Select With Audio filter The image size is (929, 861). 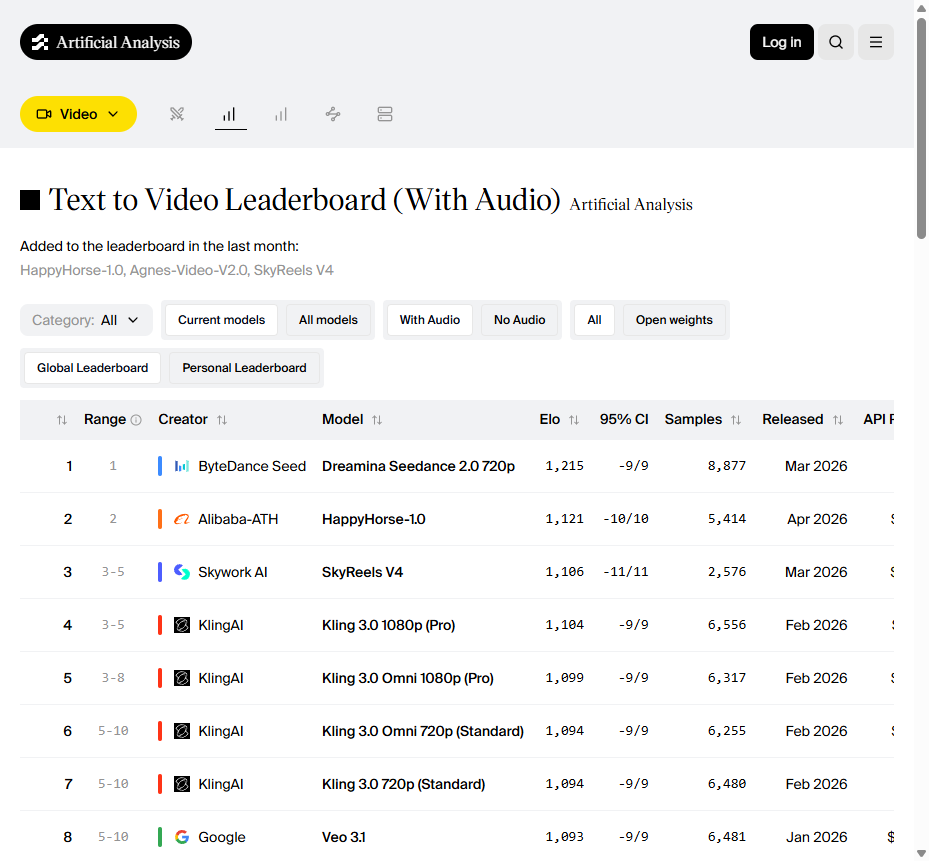click(430, 320)
